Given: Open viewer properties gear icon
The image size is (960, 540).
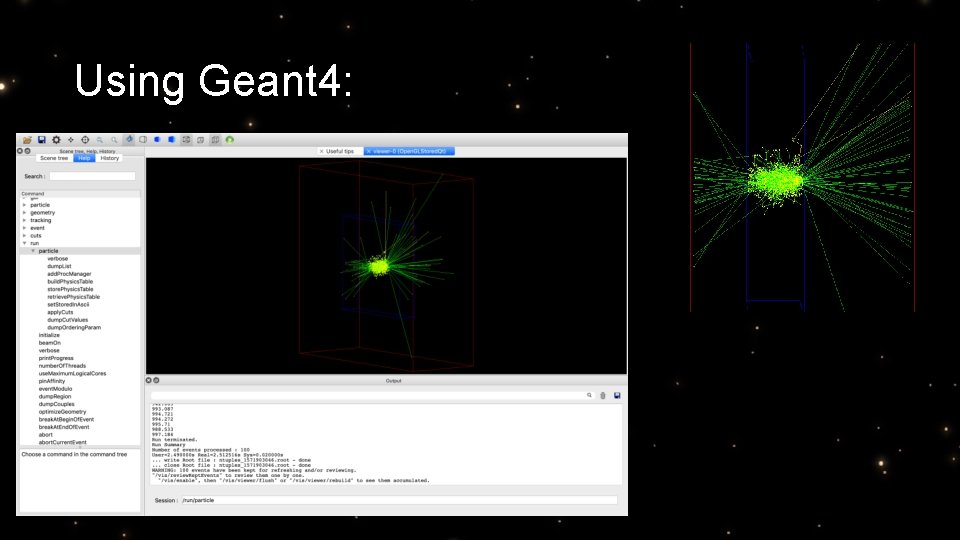Looking at the screenshot, I should [56, 140].
